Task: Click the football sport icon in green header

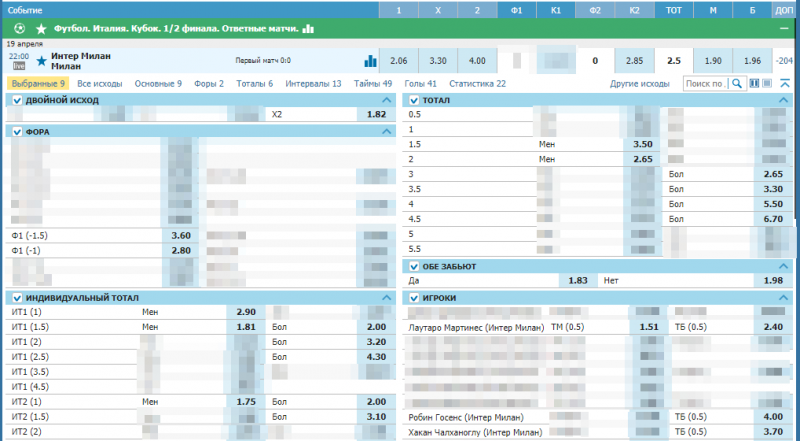Action: click(16, 30)
